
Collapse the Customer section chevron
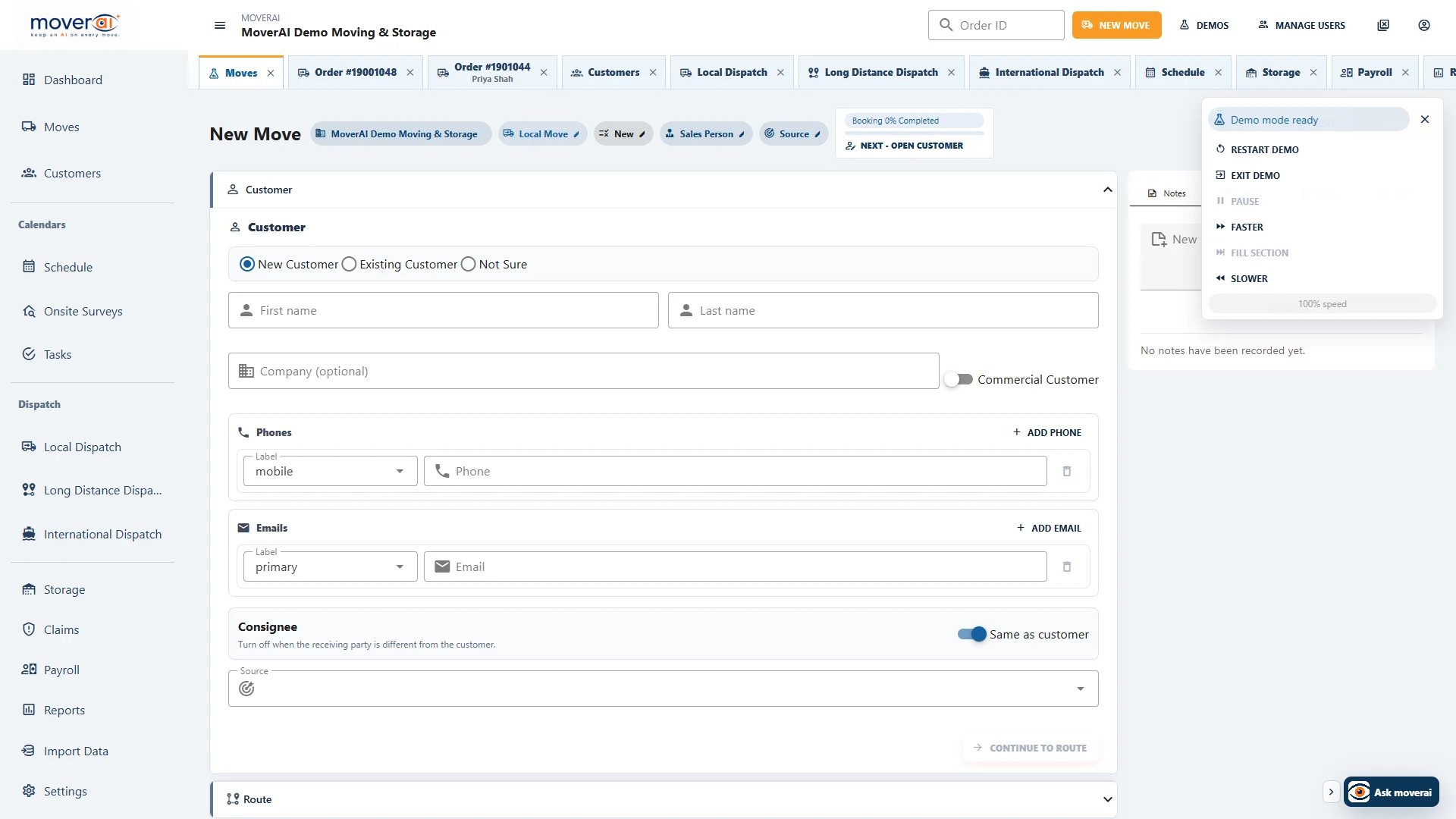[x=1108, y=190]
